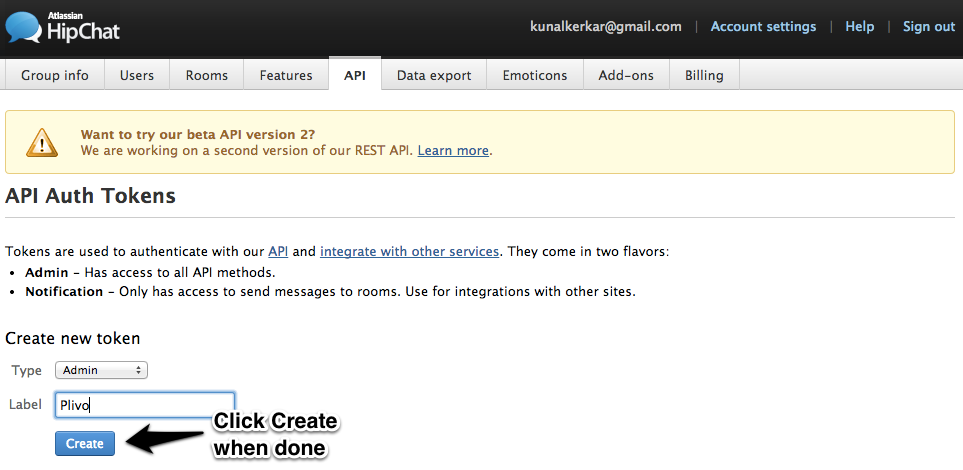Open integrate with other services link
The height and width of the screenshot is (470, 963).
pyautogui.click(x=410, y=251)
